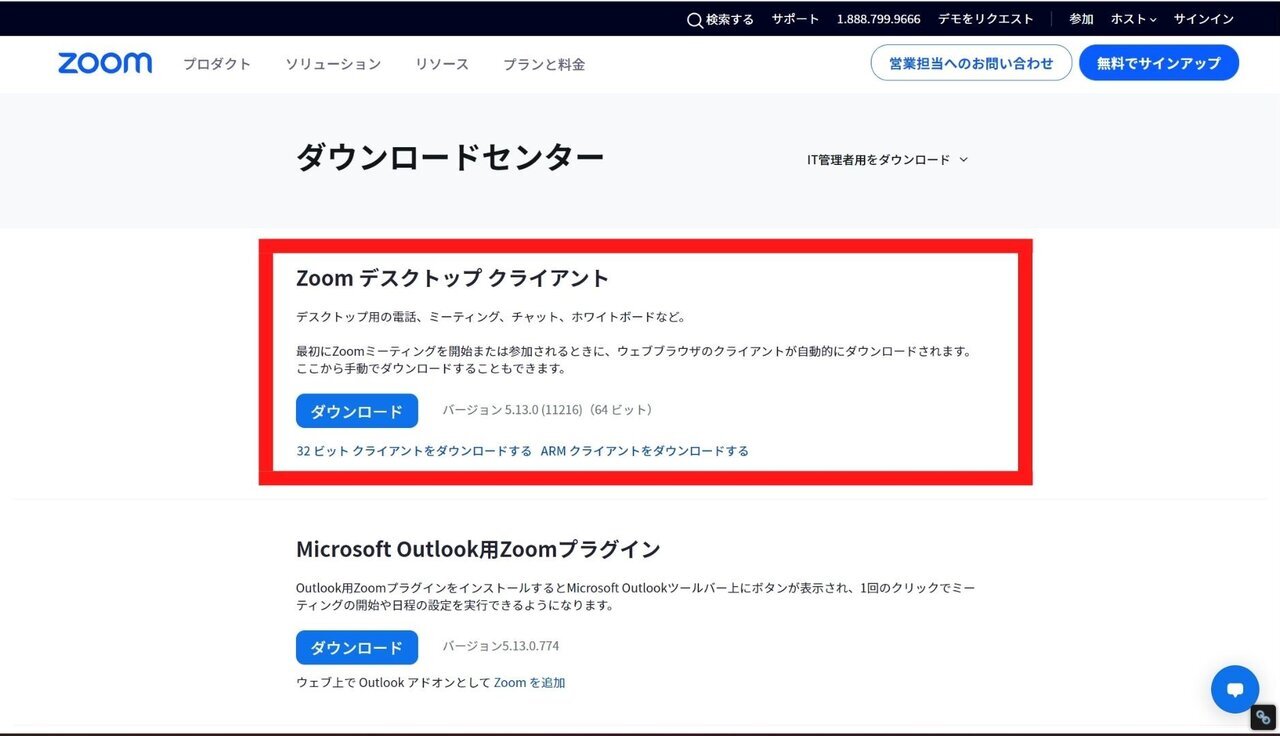The width and height of the screenshot is (1280, 736).
Task: Click 32 ビット クライアントをダウンロードする link
Action: [x=414, y=451]
